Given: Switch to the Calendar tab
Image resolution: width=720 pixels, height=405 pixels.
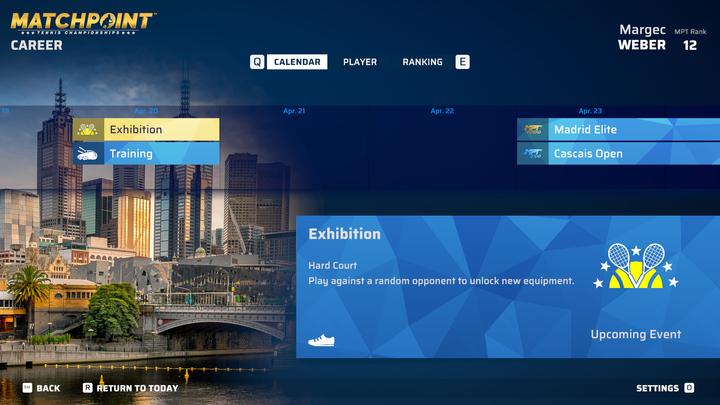Looking at the screenshot, I should click(299, 62).
